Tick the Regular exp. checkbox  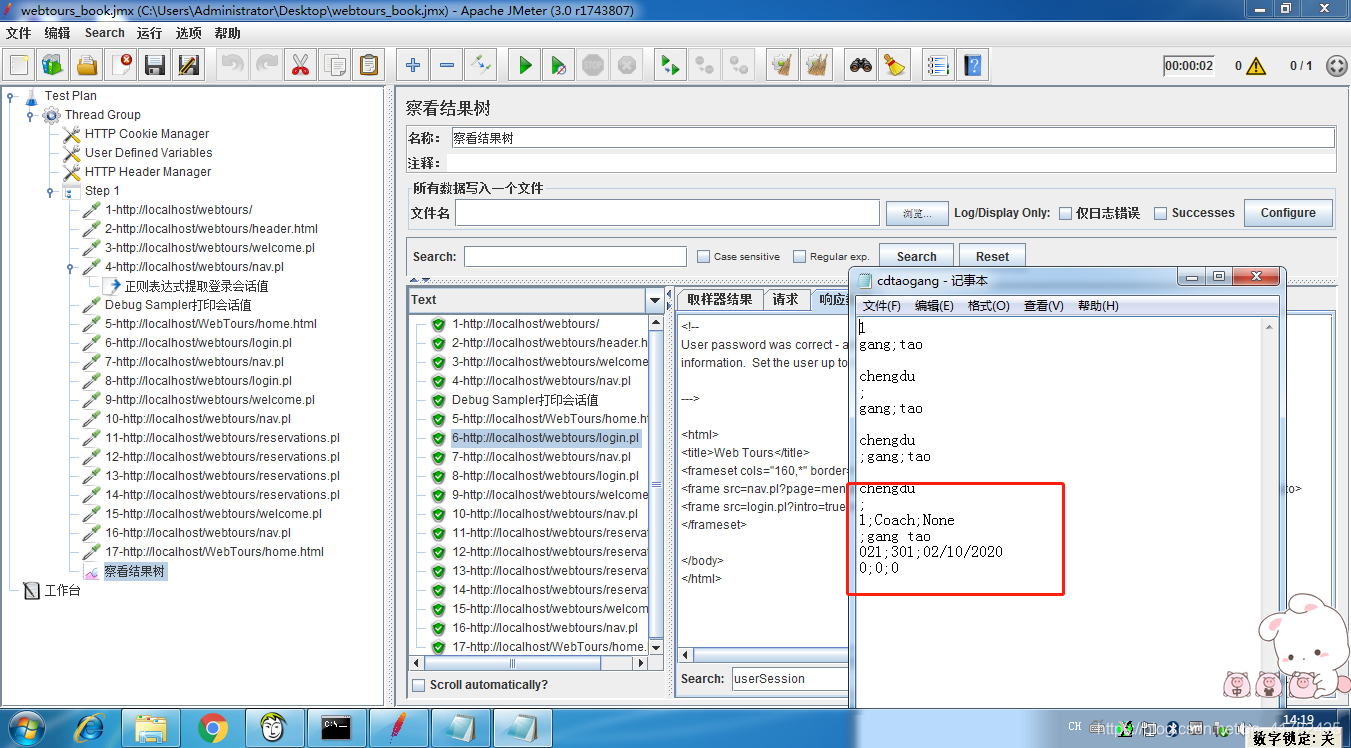[x=799, y=256]
